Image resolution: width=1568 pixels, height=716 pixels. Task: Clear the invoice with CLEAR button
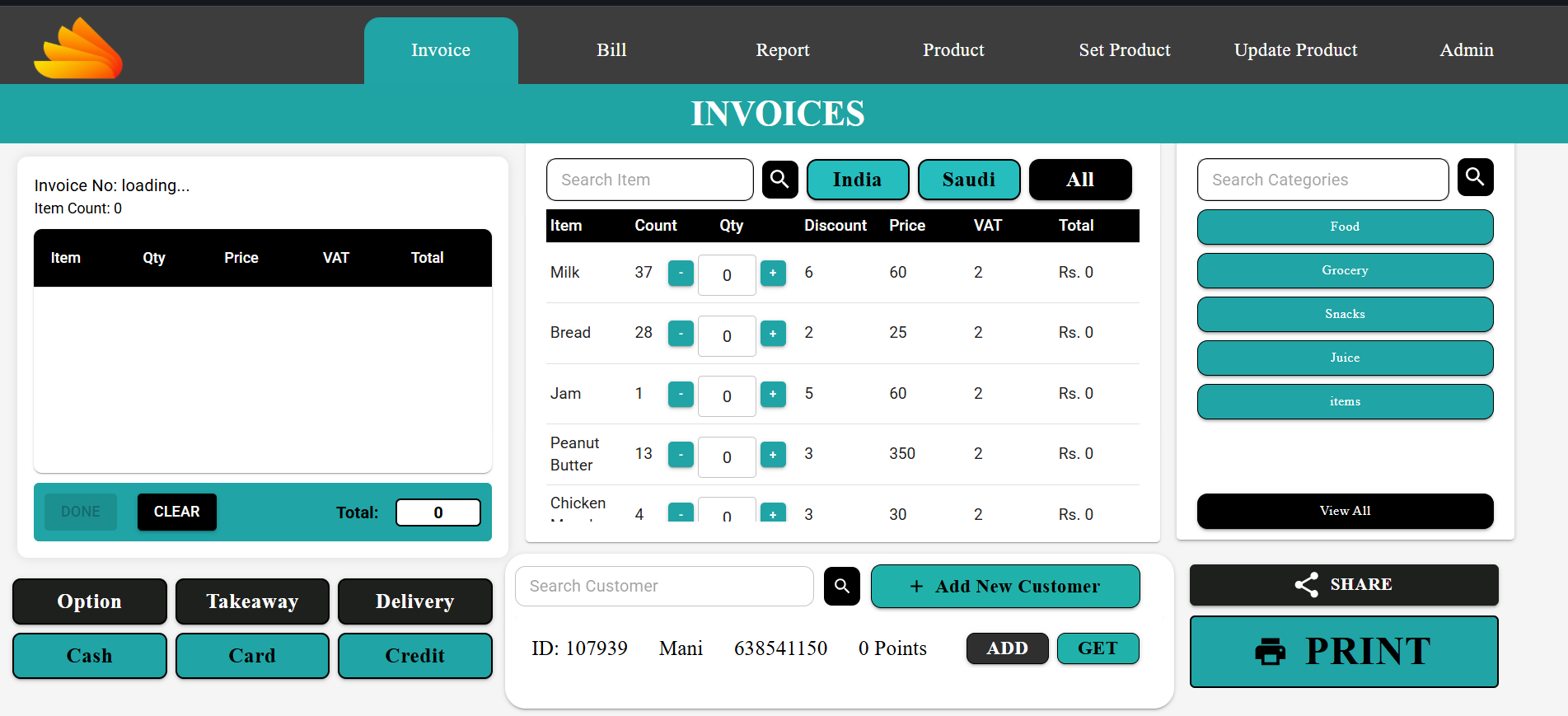(176, 512)
